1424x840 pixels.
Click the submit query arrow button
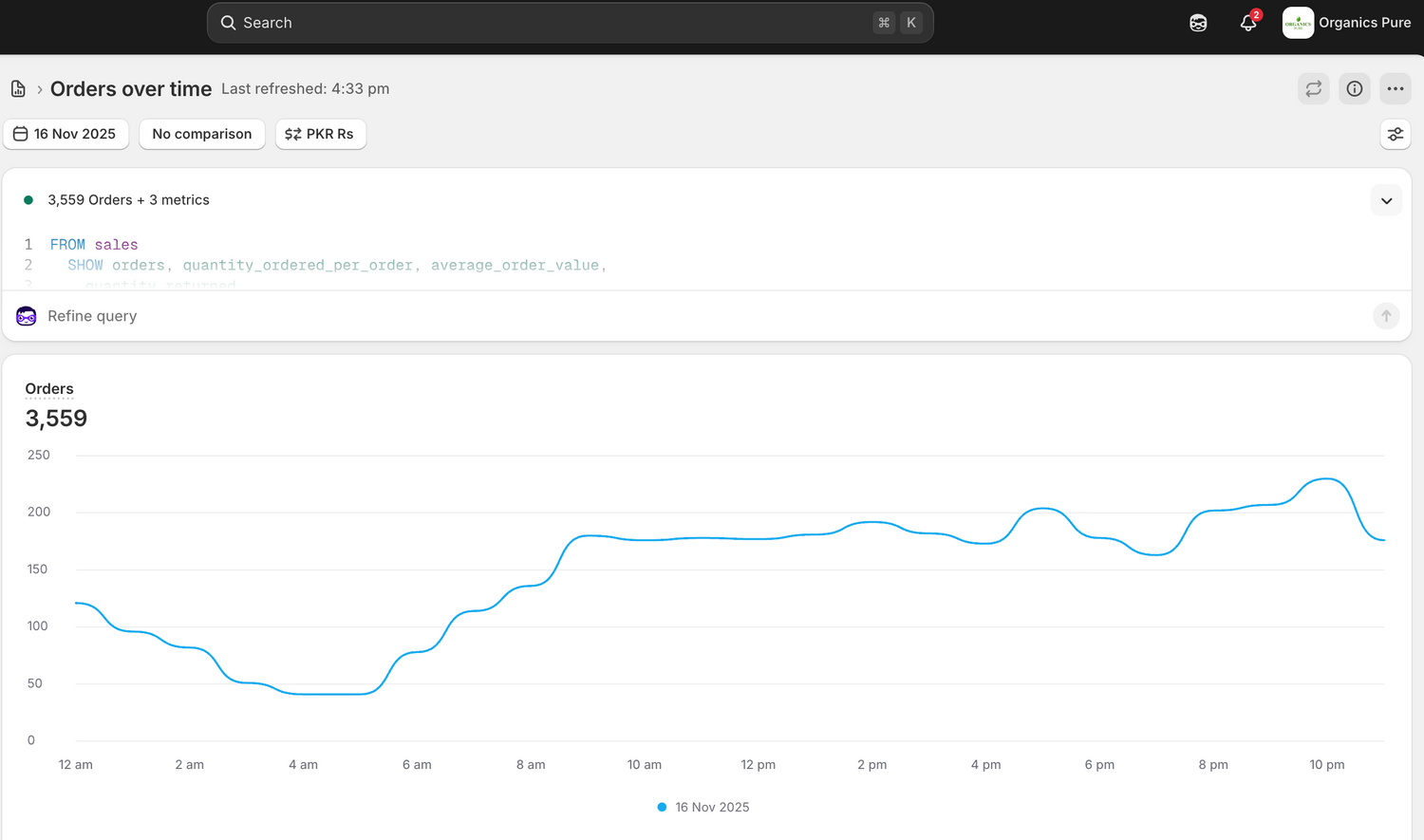[1386, 316]
